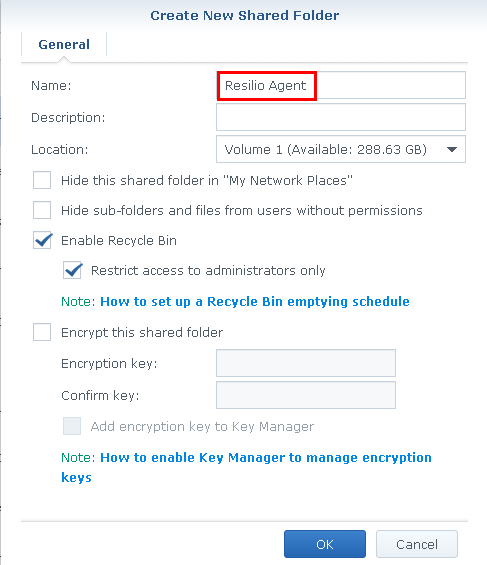Click the Name field containing Resilio Agent
The image size is (487, 565).
[341, 85]
